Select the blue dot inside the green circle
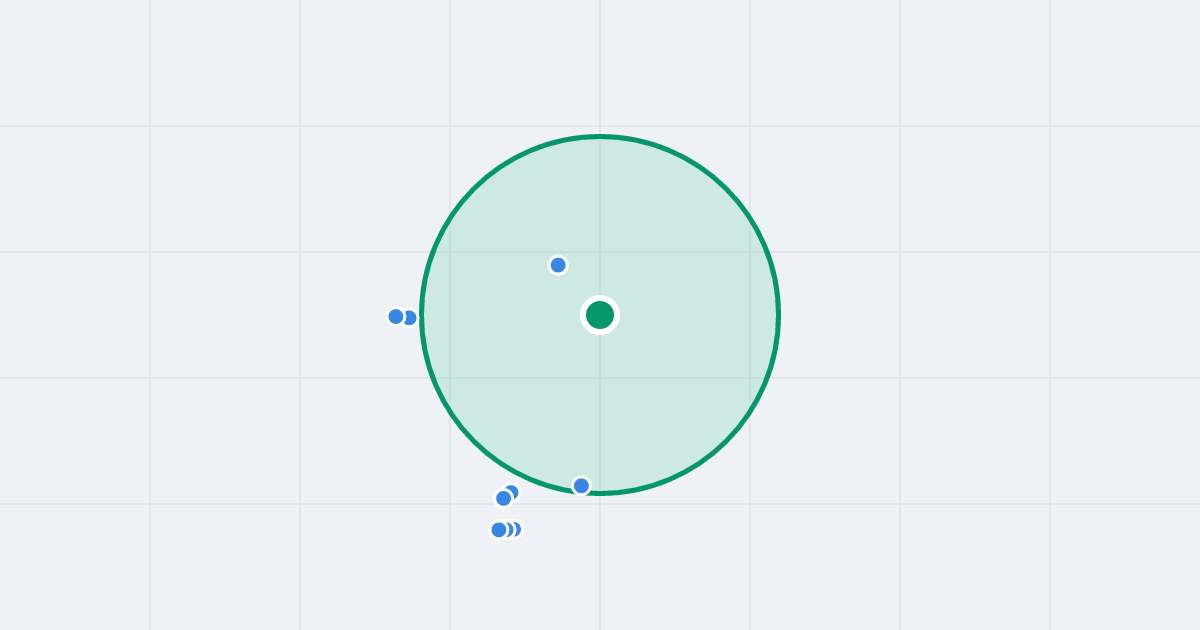The width and height of the screenshot is (1200, 630). [x=558, y=265]
